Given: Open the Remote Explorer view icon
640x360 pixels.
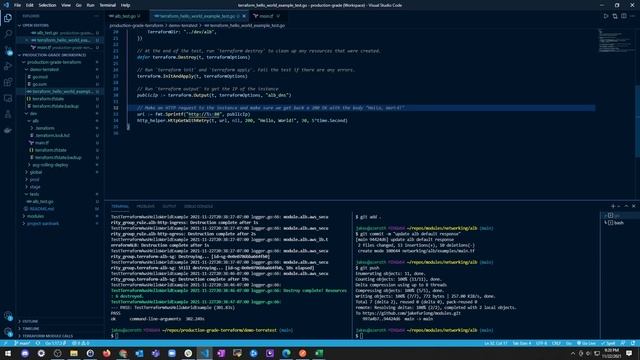Looking at the screenshot, I should click(x=8, y=98).
